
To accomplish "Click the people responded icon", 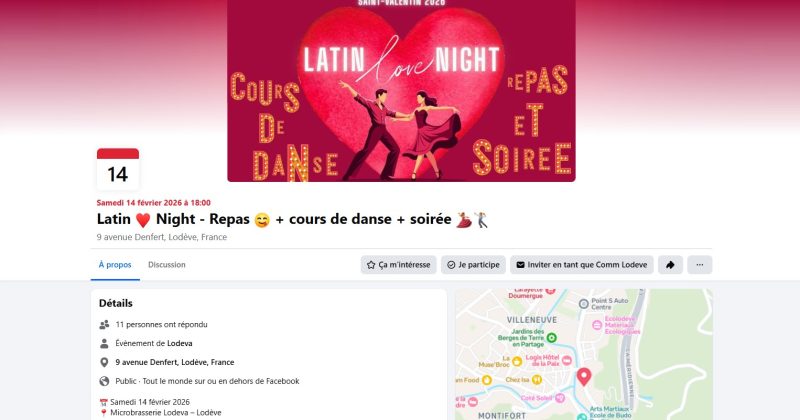I will 104,325.
